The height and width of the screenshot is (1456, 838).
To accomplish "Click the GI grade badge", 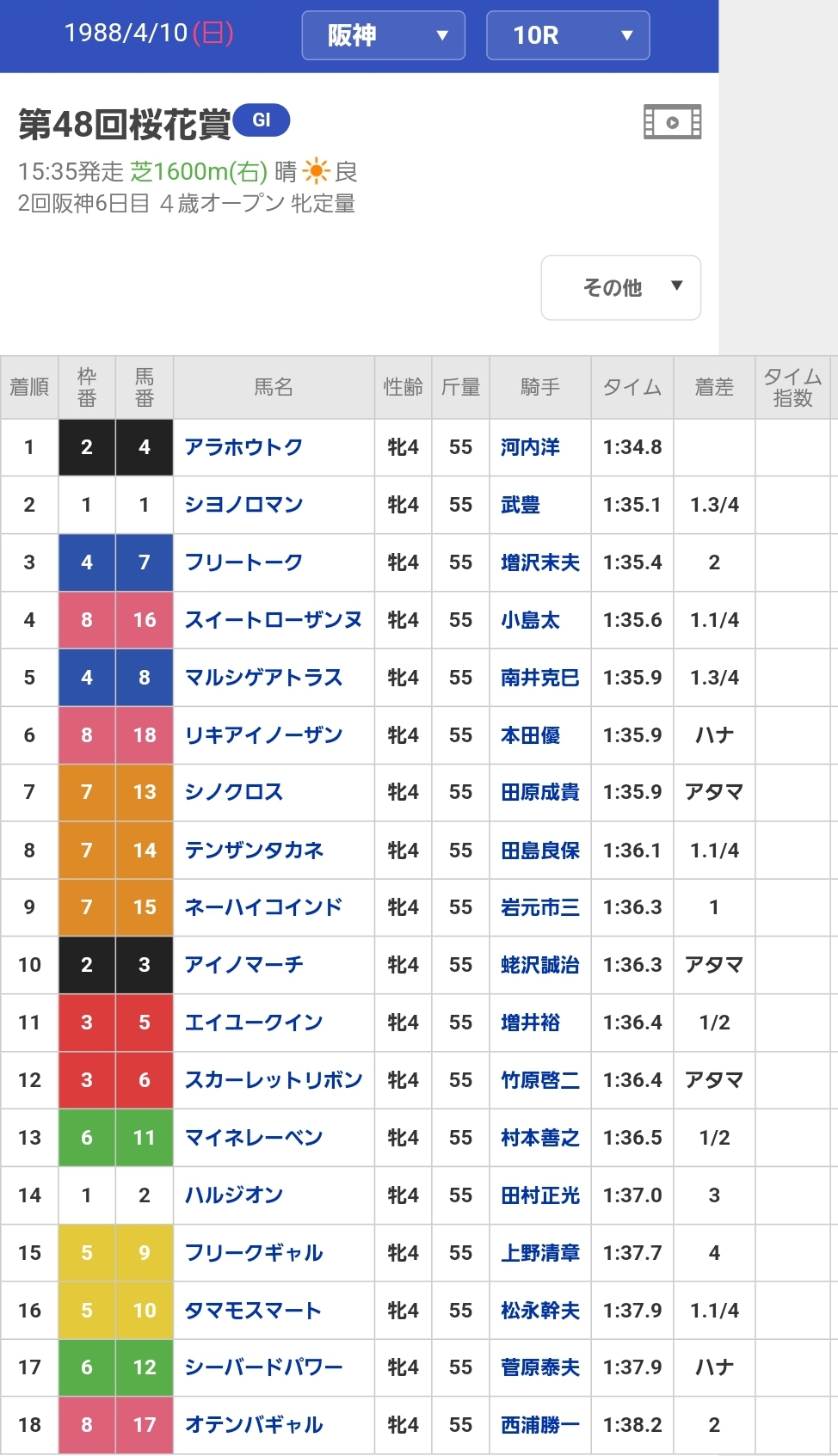I will tap(262, 120).
